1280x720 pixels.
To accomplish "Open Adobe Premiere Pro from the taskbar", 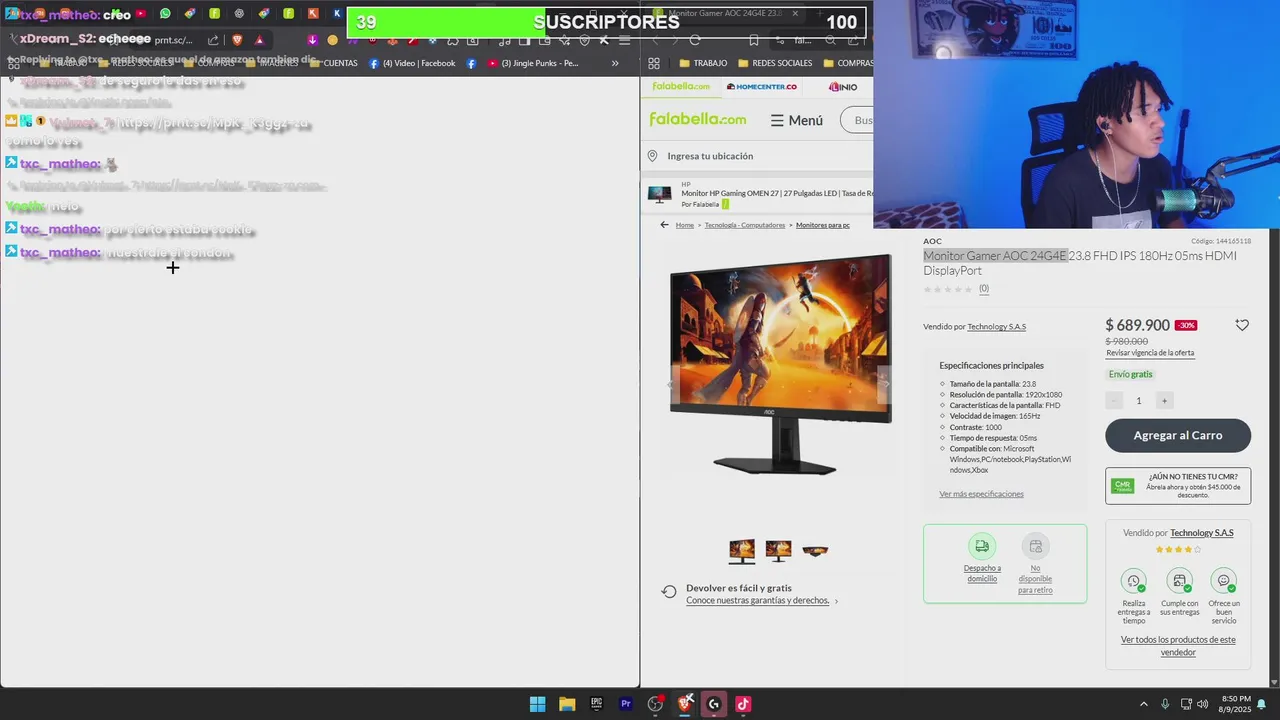I will tap(626, 704).
